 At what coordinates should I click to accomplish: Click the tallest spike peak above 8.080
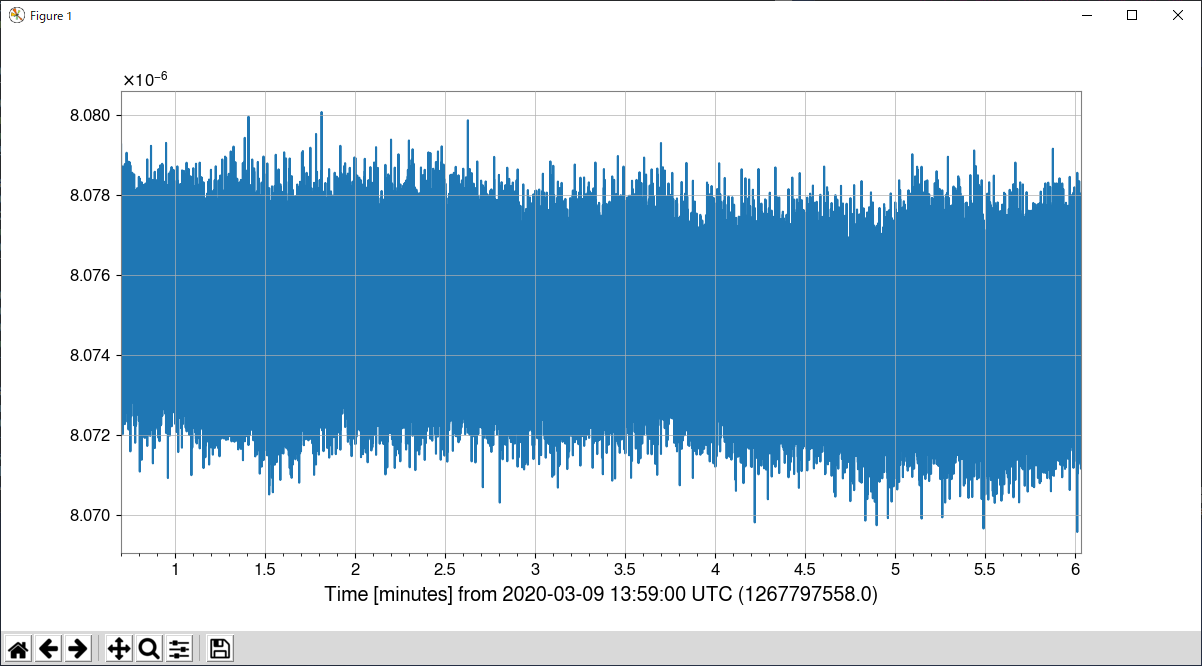(x=321, y=113)
